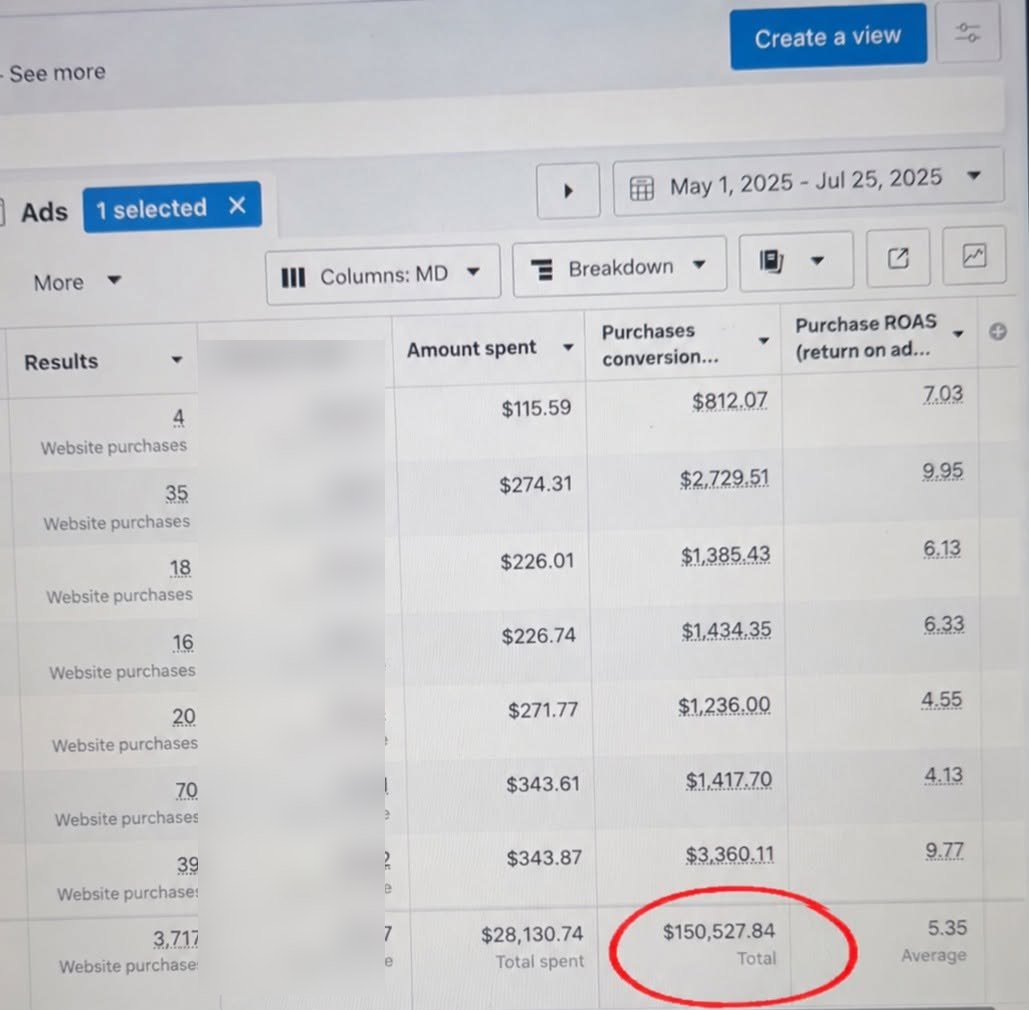Click the Purchase ROAS header text

865,337
